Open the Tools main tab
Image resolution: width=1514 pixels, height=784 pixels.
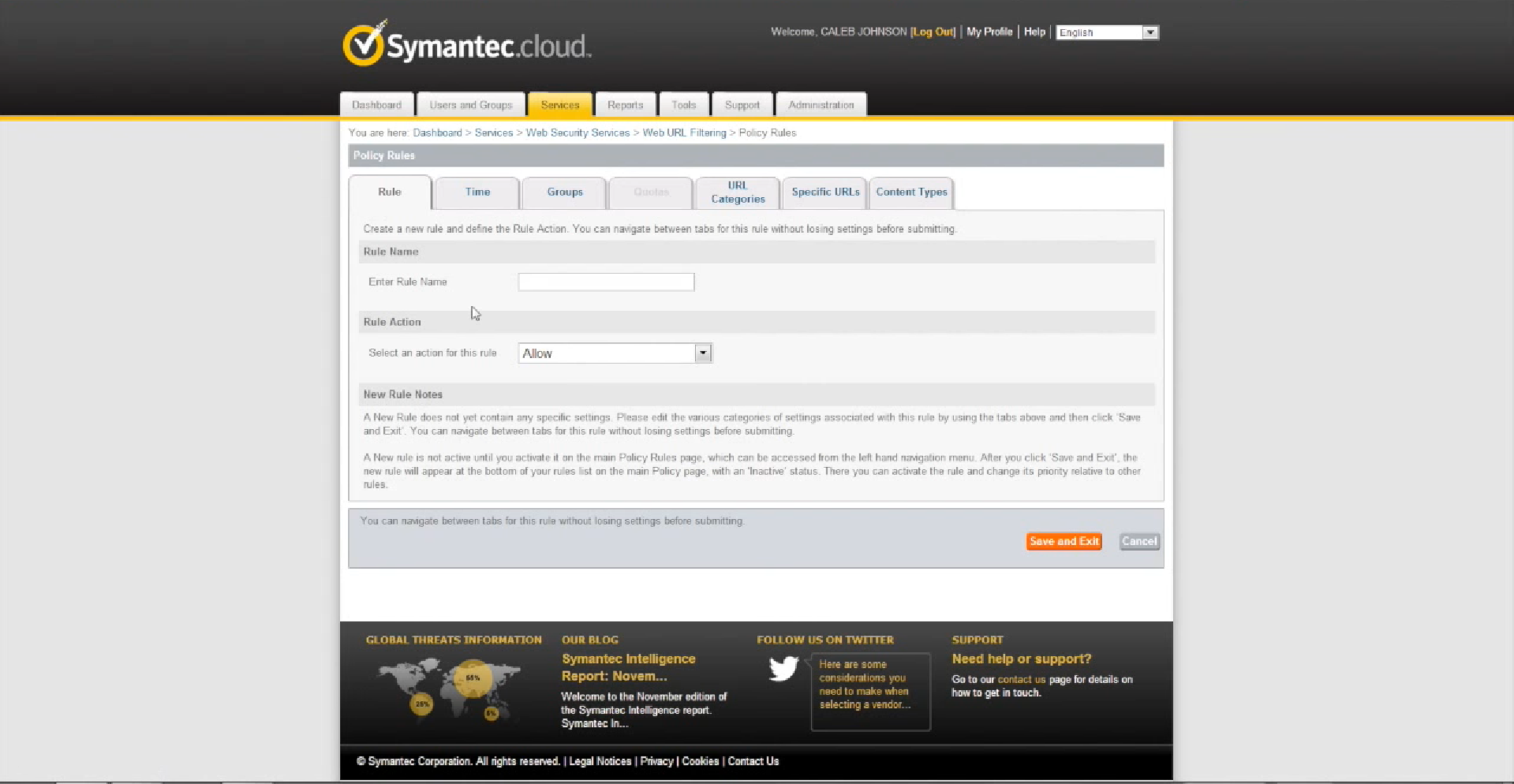tap(684, 105)
